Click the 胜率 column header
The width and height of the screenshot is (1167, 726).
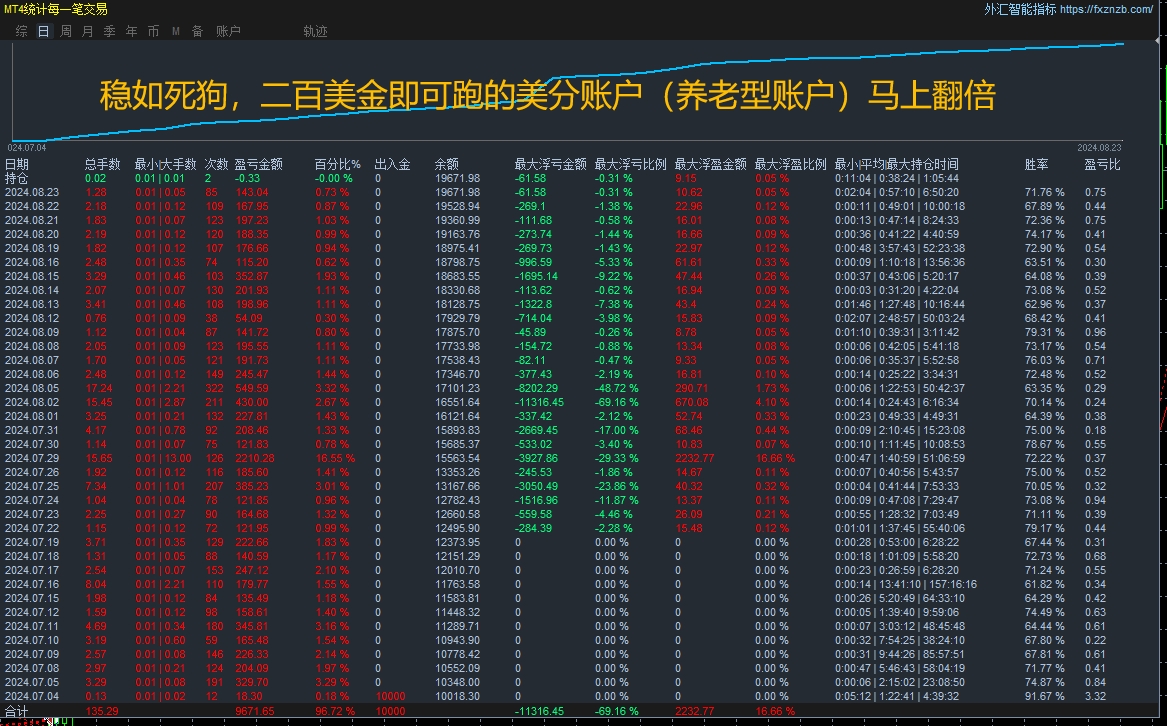pos(1037,165)
